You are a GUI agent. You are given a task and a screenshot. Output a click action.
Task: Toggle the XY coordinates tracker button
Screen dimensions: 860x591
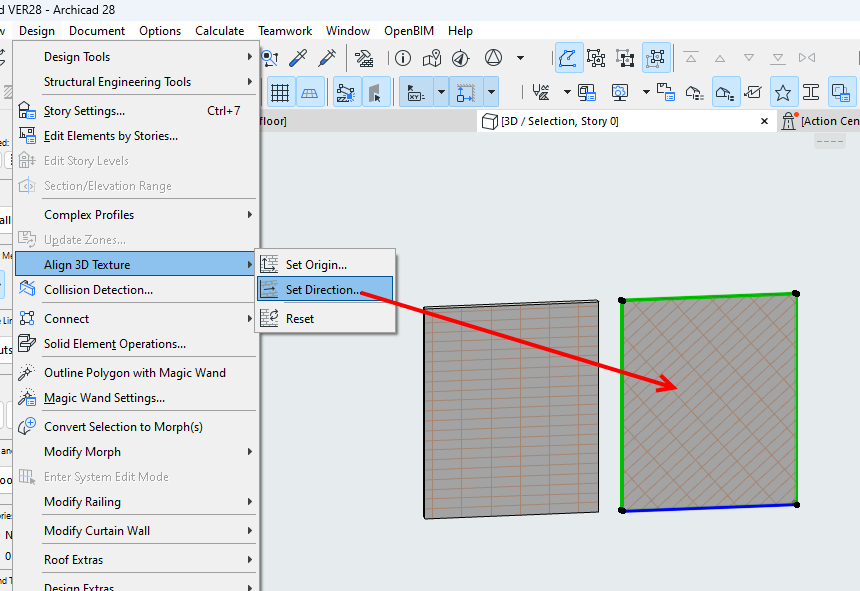[416, 92]
